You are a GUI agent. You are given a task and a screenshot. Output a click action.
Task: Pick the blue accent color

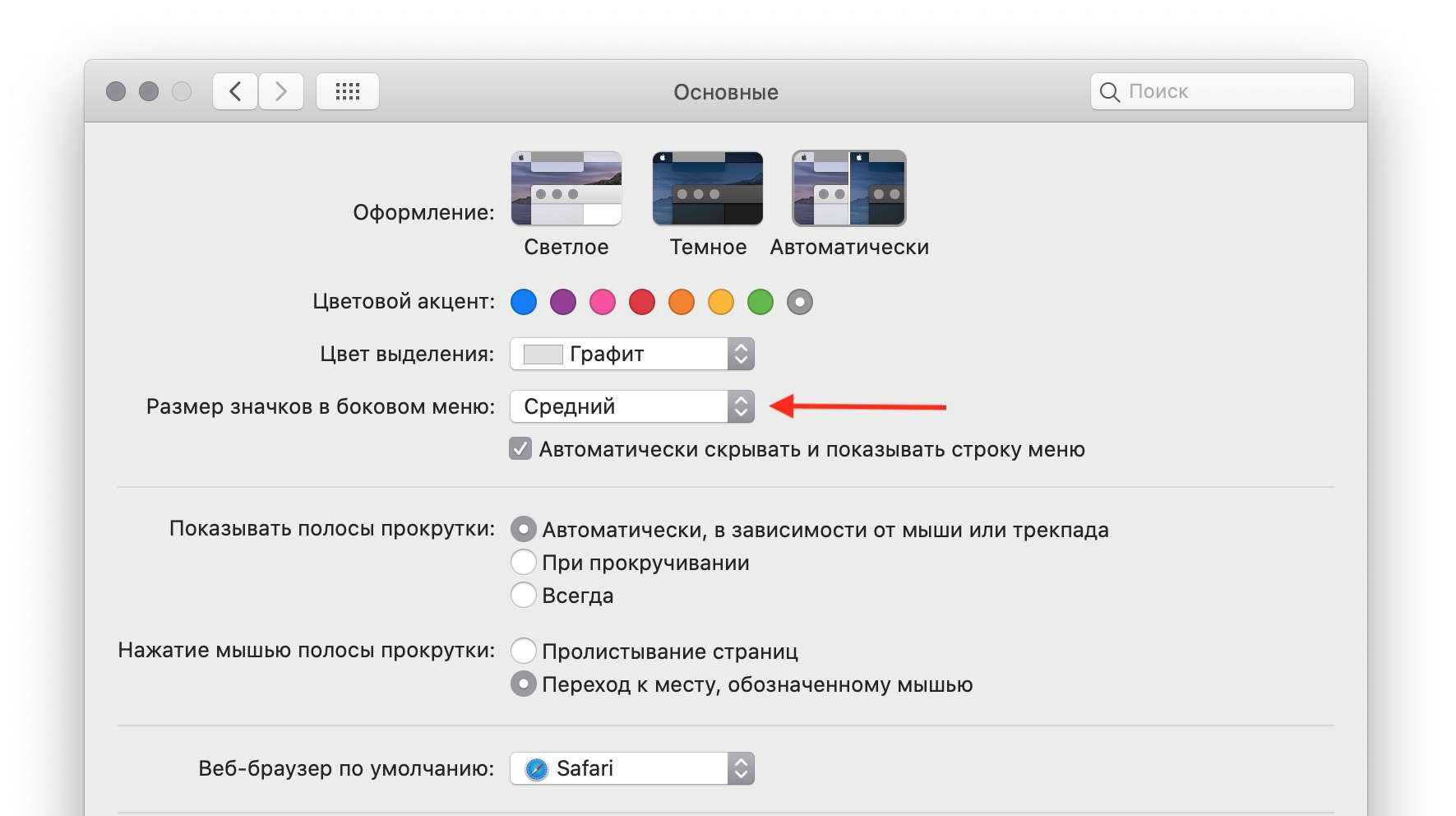tap(524, 302)
